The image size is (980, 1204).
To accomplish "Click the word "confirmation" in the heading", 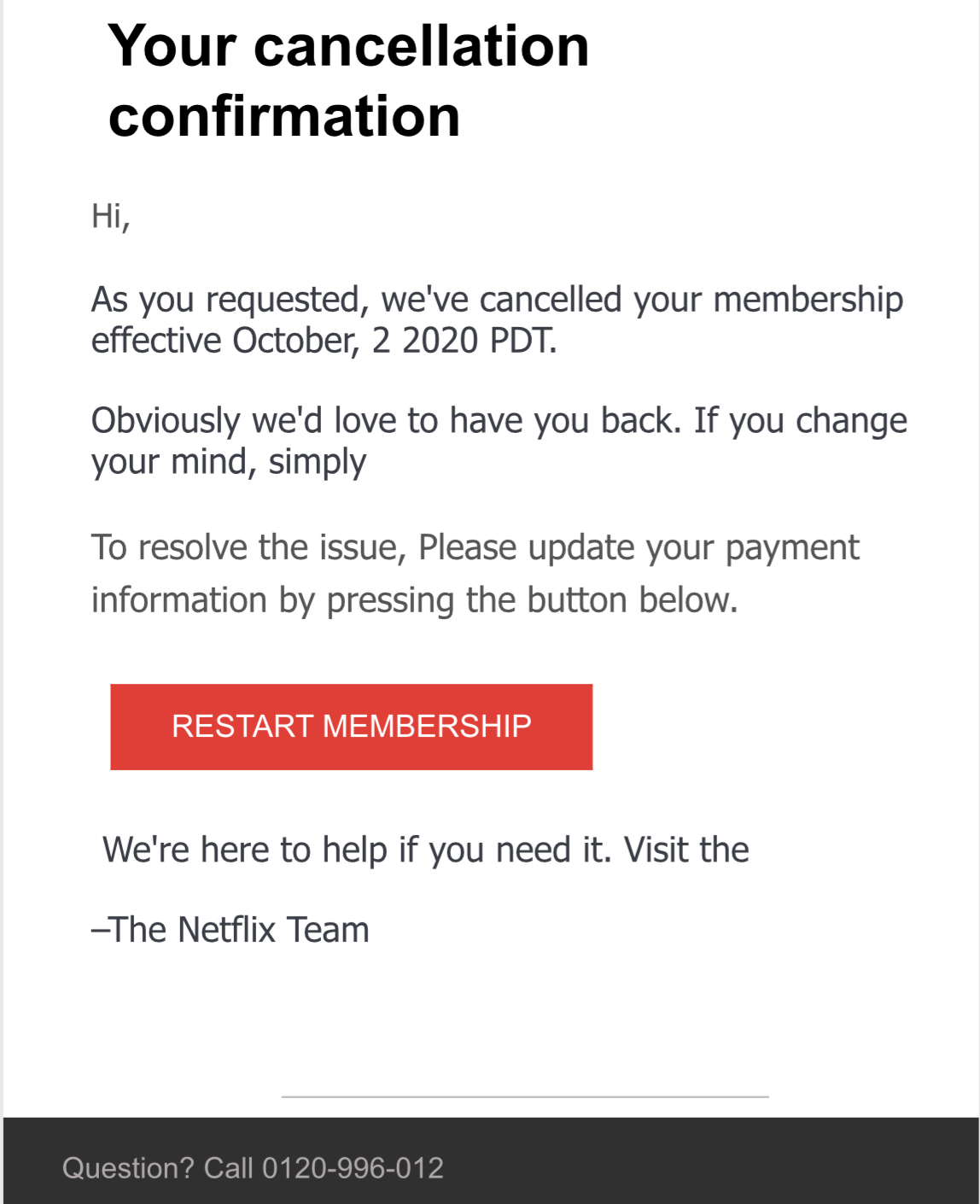I will pyautogui.click(x=284, y=116).
